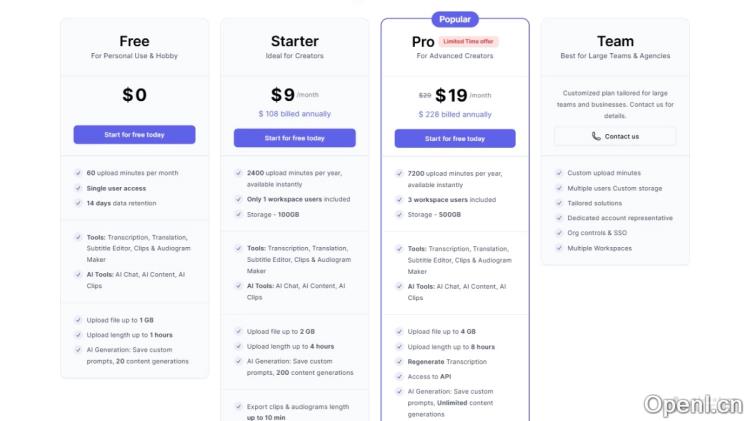Click checkmark next to 3 workspace users
This screenshot has height=421, width=750.
[x=399, y=199]
